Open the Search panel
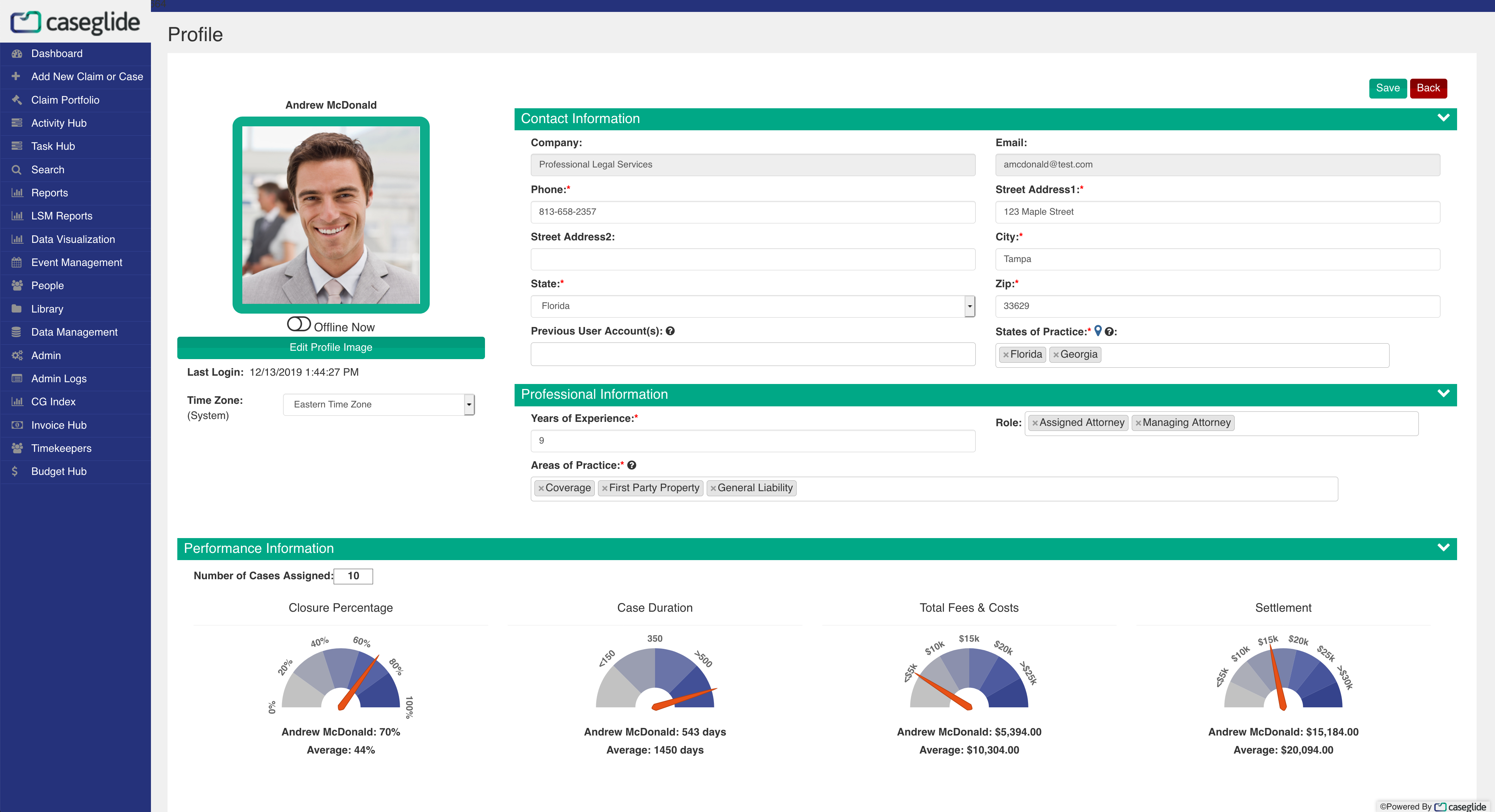The height and width of the screenshot is (812, 1495). click(x=48, y=169)
